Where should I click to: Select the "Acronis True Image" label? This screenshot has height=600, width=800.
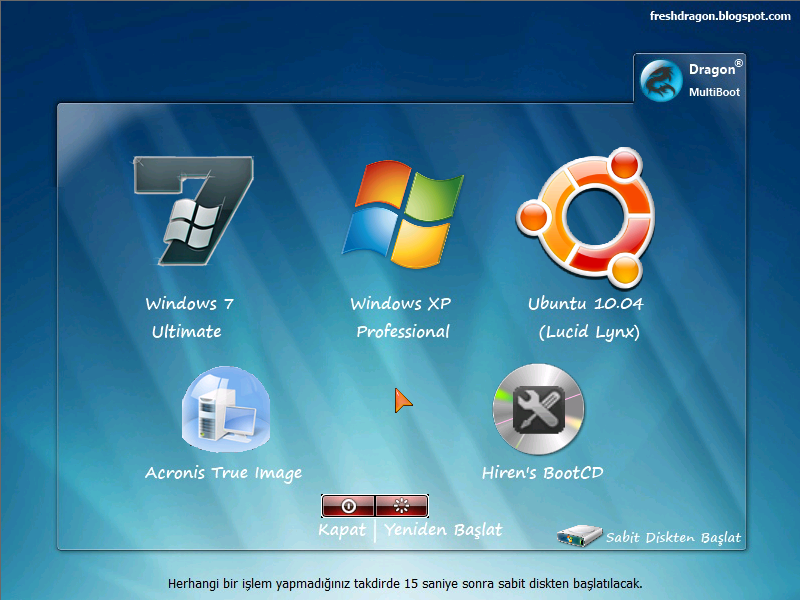click(x=223, y=473)
